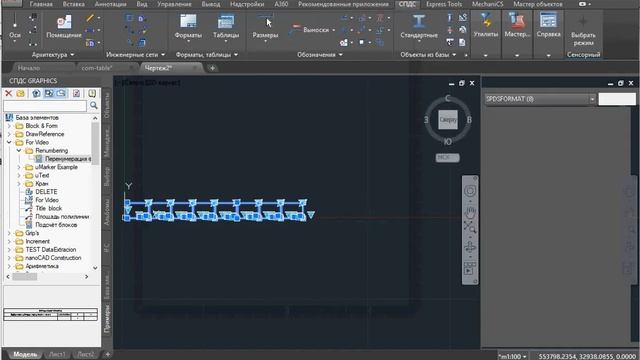Open the Выноски (Leaders) tool
This screenshot has height=360, width=640.
[312, 30]
